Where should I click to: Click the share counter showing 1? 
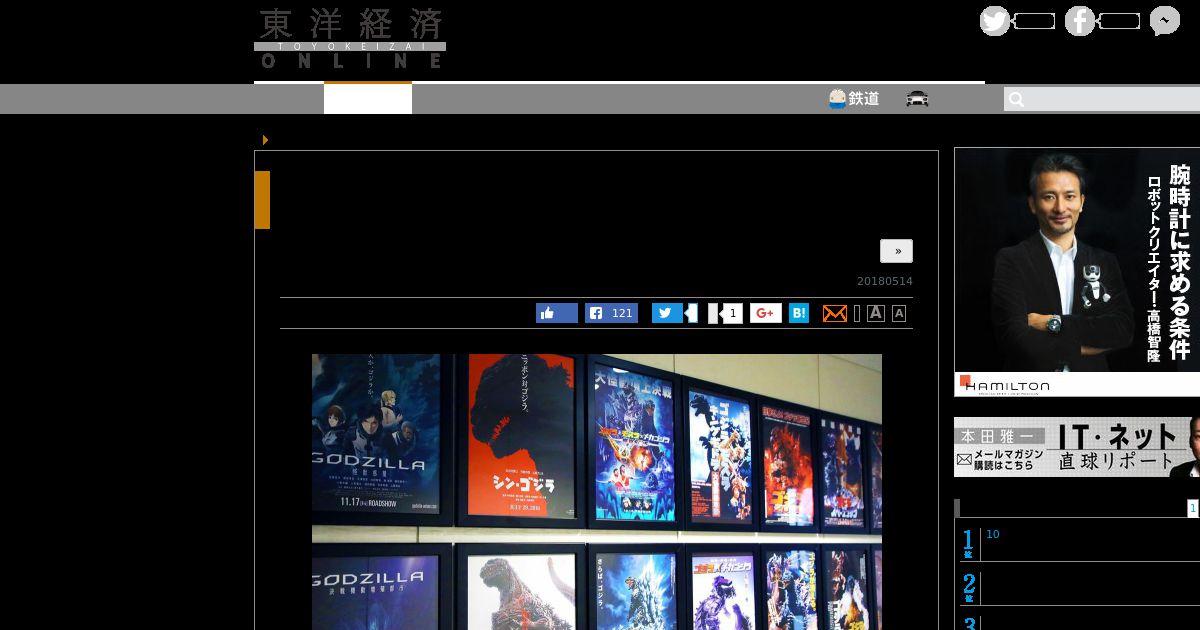point(732,313)
